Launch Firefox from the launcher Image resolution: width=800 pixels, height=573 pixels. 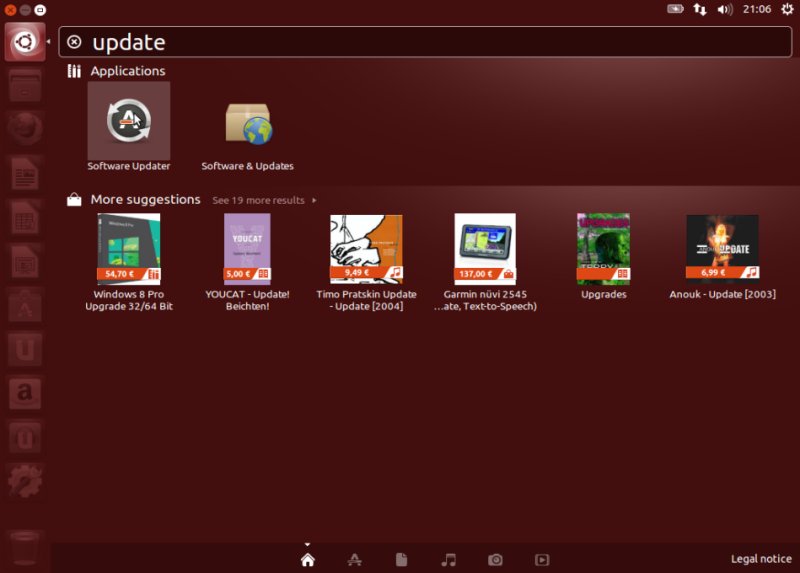click(x=24, y=129)
